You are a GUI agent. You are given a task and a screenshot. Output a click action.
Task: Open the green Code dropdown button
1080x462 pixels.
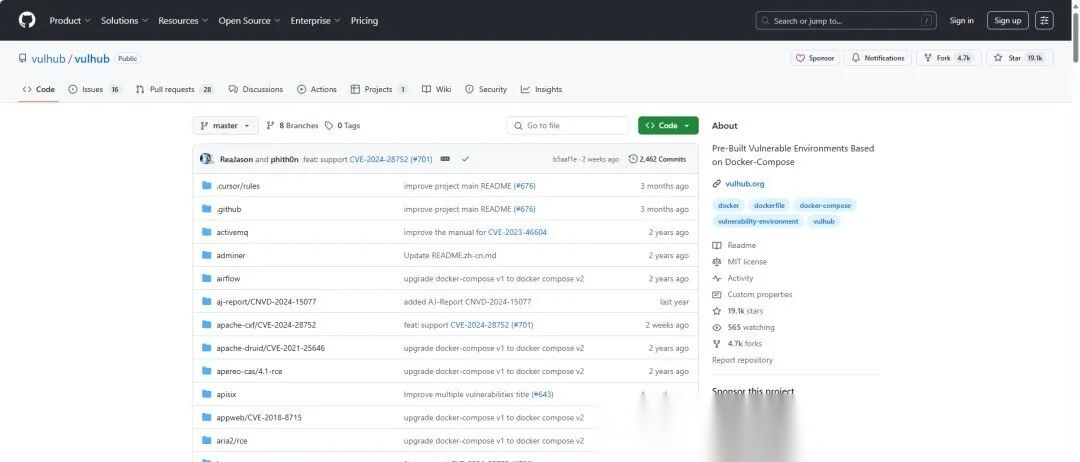point(668,125)
